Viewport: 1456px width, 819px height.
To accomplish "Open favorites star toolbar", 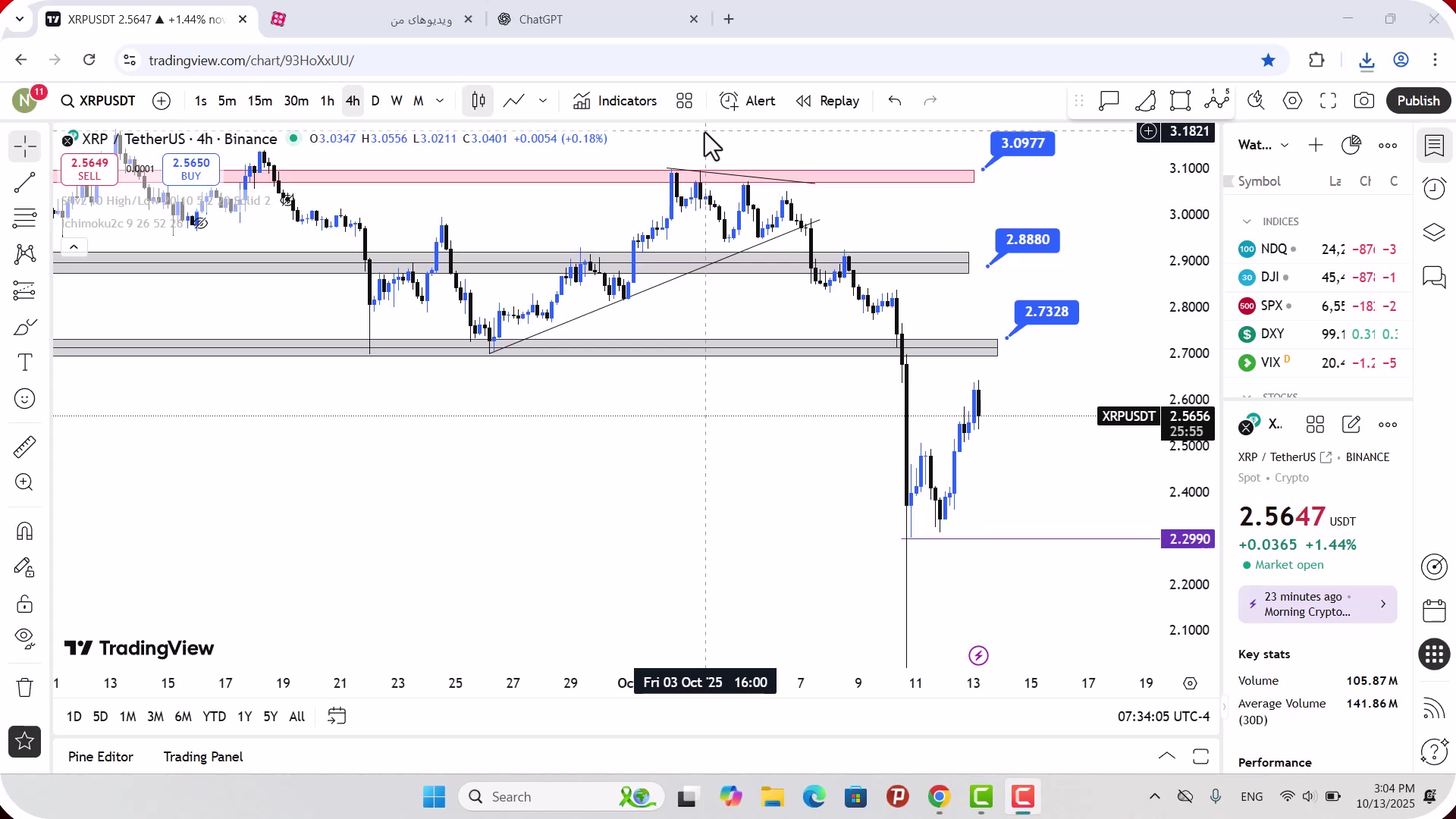I will pyautogui.click(x=25, y=742).
